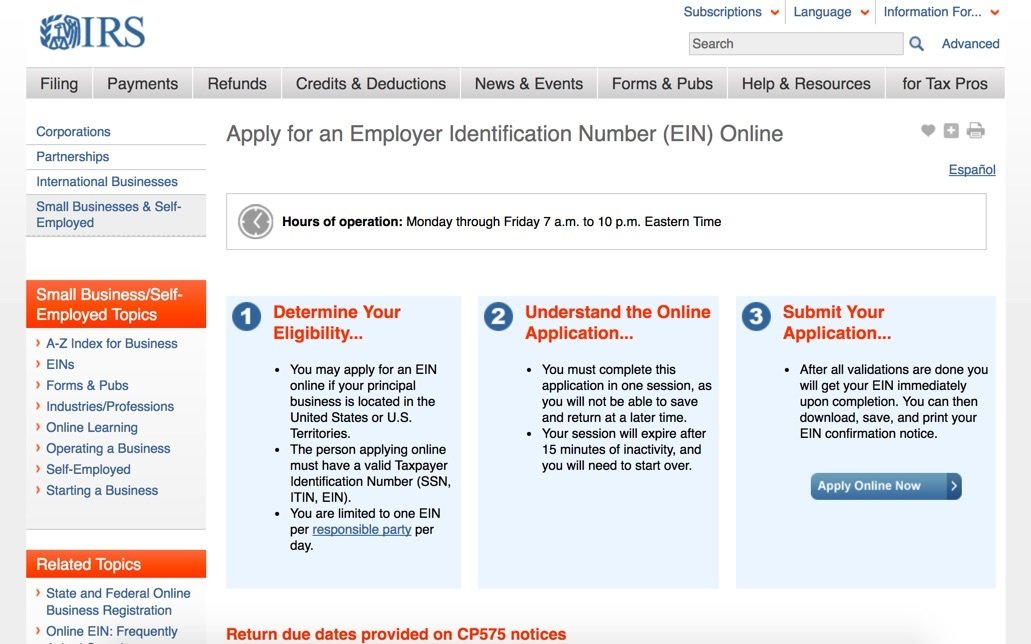Open the Help & Resources menu
The image size is (1031, 644).
coord(806,84)
